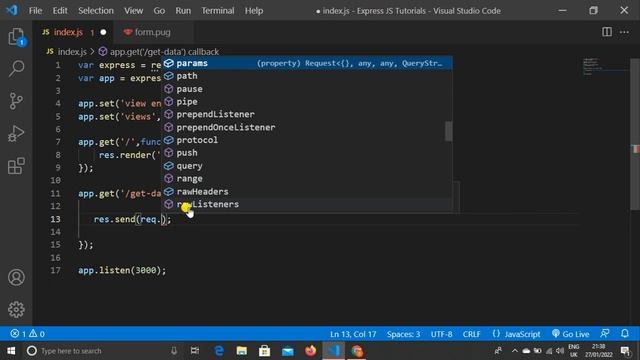Click the code minimap
The image size is (640, 360).
point(605,67)
